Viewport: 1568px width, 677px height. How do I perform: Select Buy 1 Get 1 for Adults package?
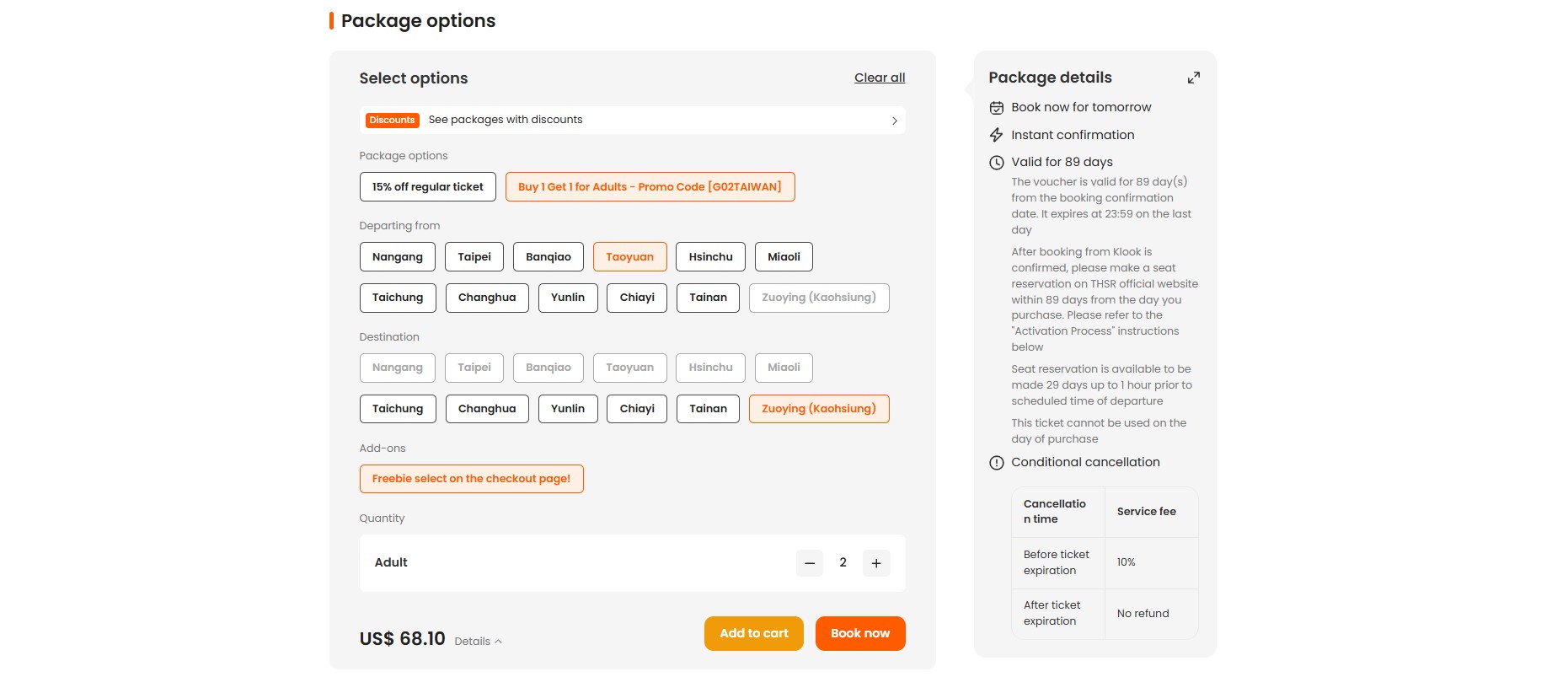pos(650,187)
